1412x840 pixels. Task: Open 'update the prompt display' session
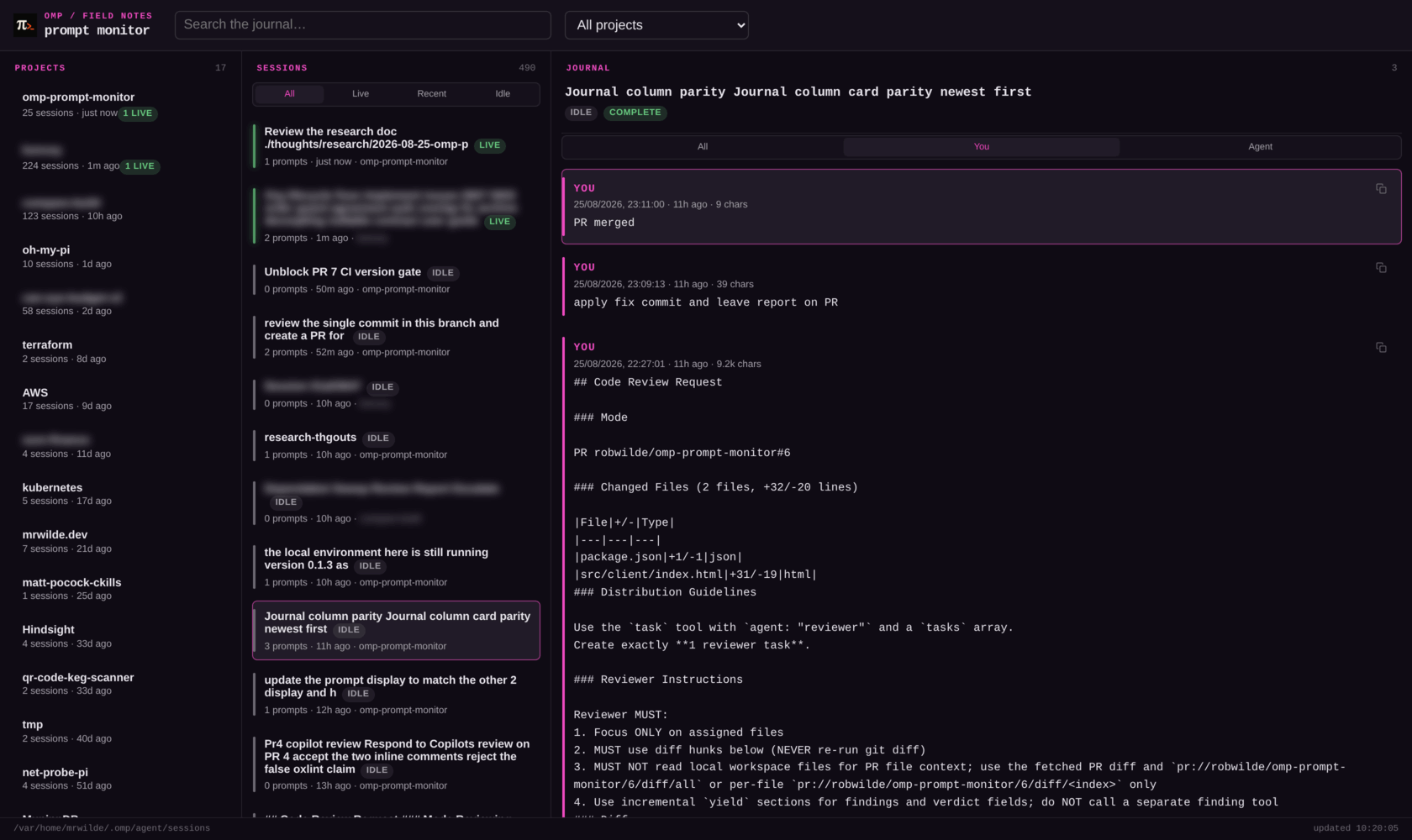point(396,695)
